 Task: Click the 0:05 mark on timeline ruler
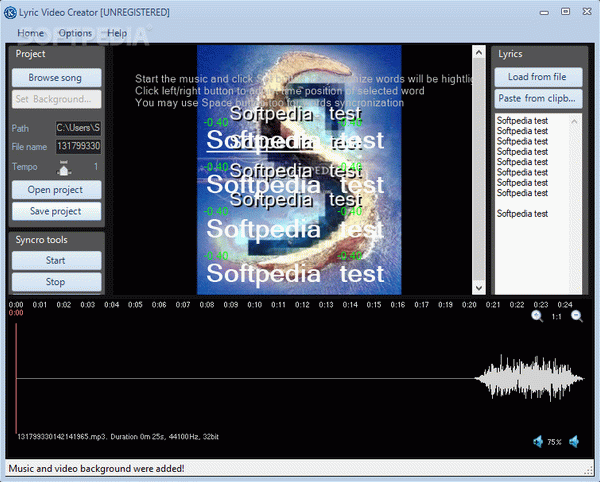click(135, 305)
